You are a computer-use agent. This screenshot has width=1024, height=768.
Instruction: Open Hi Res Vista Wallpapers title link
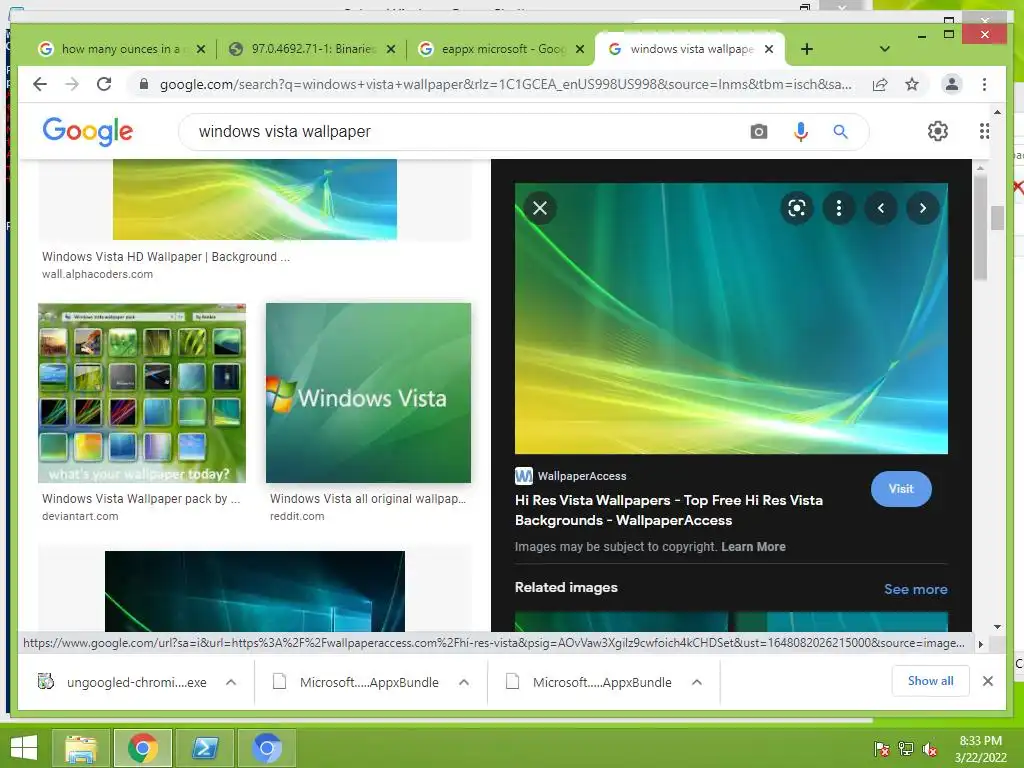point(668,510)
